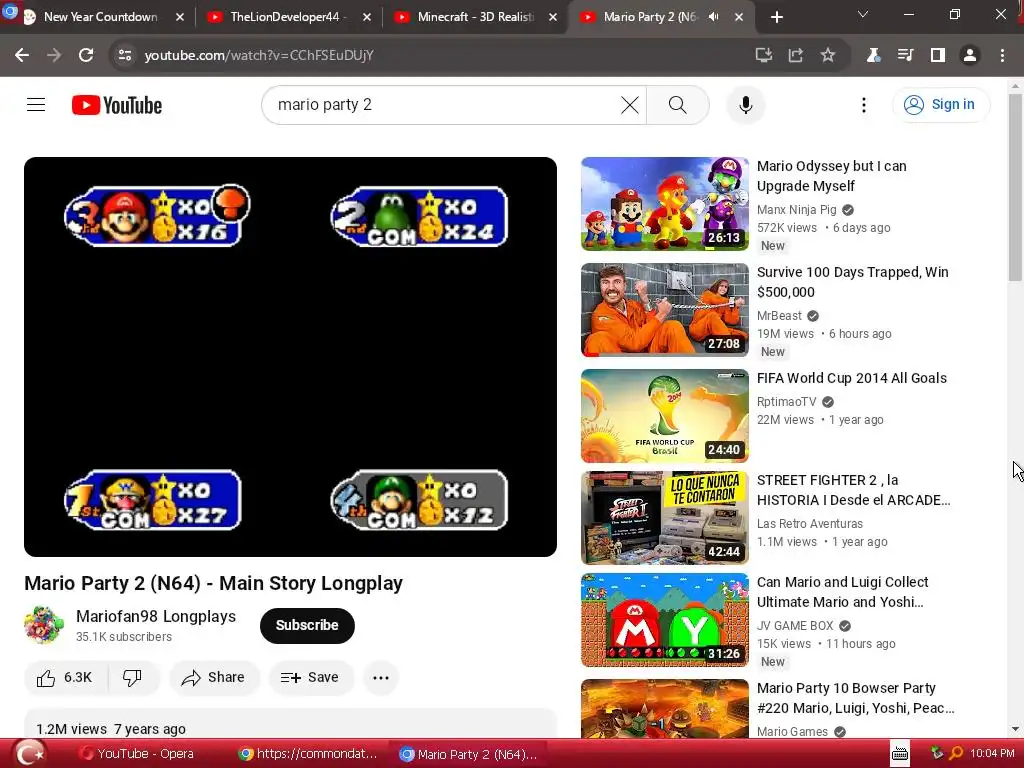Open tab search chevron

pyautogui.click(x=863, y=14)
